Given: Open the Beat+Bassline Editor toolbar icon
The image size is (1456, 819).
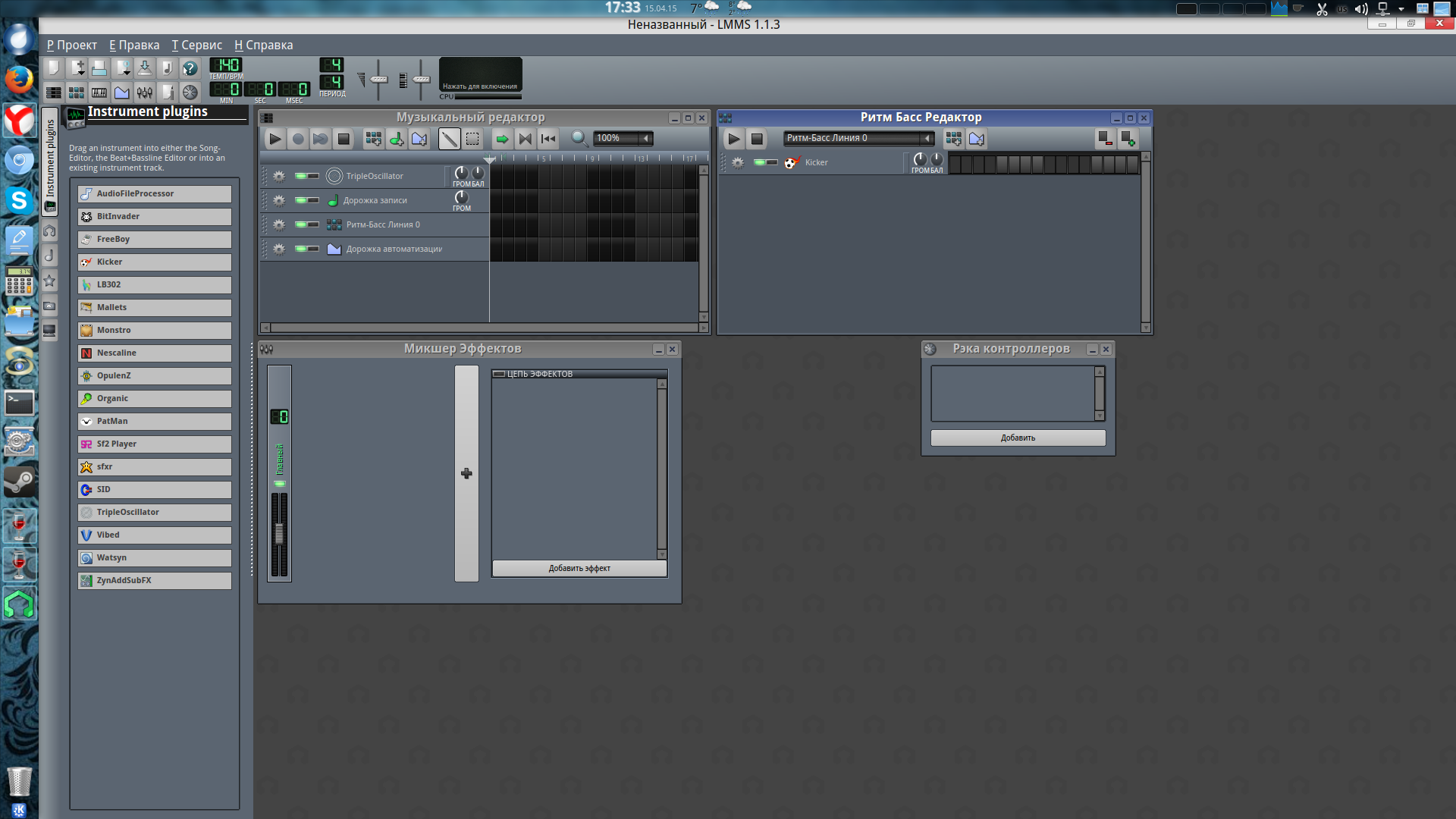Looking at the screenshot, I should [x=77, y=93].
